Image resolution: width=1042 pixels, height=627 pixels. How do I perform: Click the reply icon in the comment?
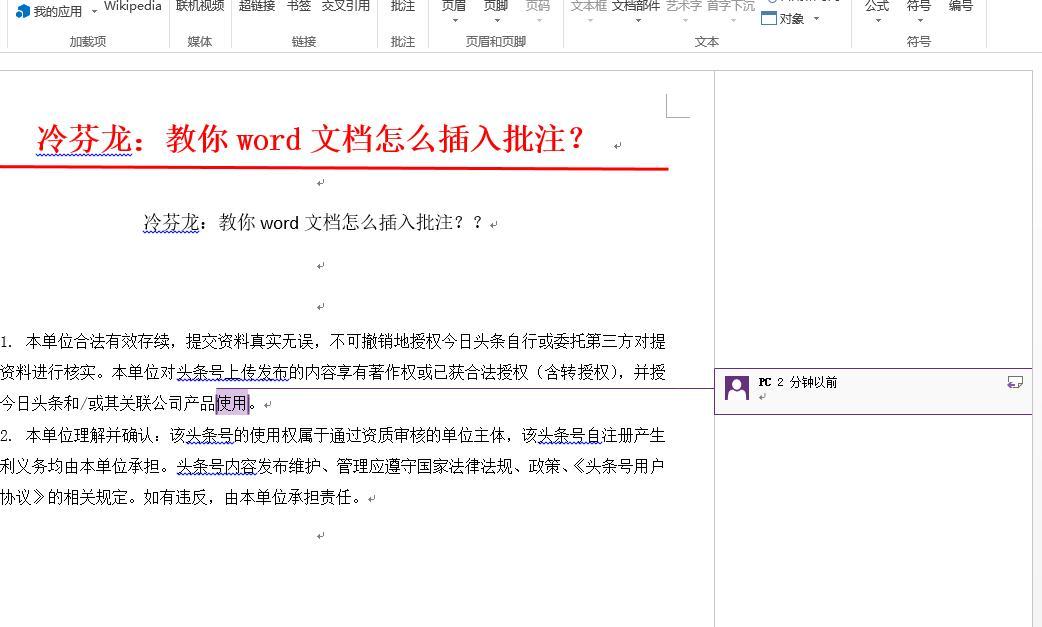click(x=1015, y=382)
